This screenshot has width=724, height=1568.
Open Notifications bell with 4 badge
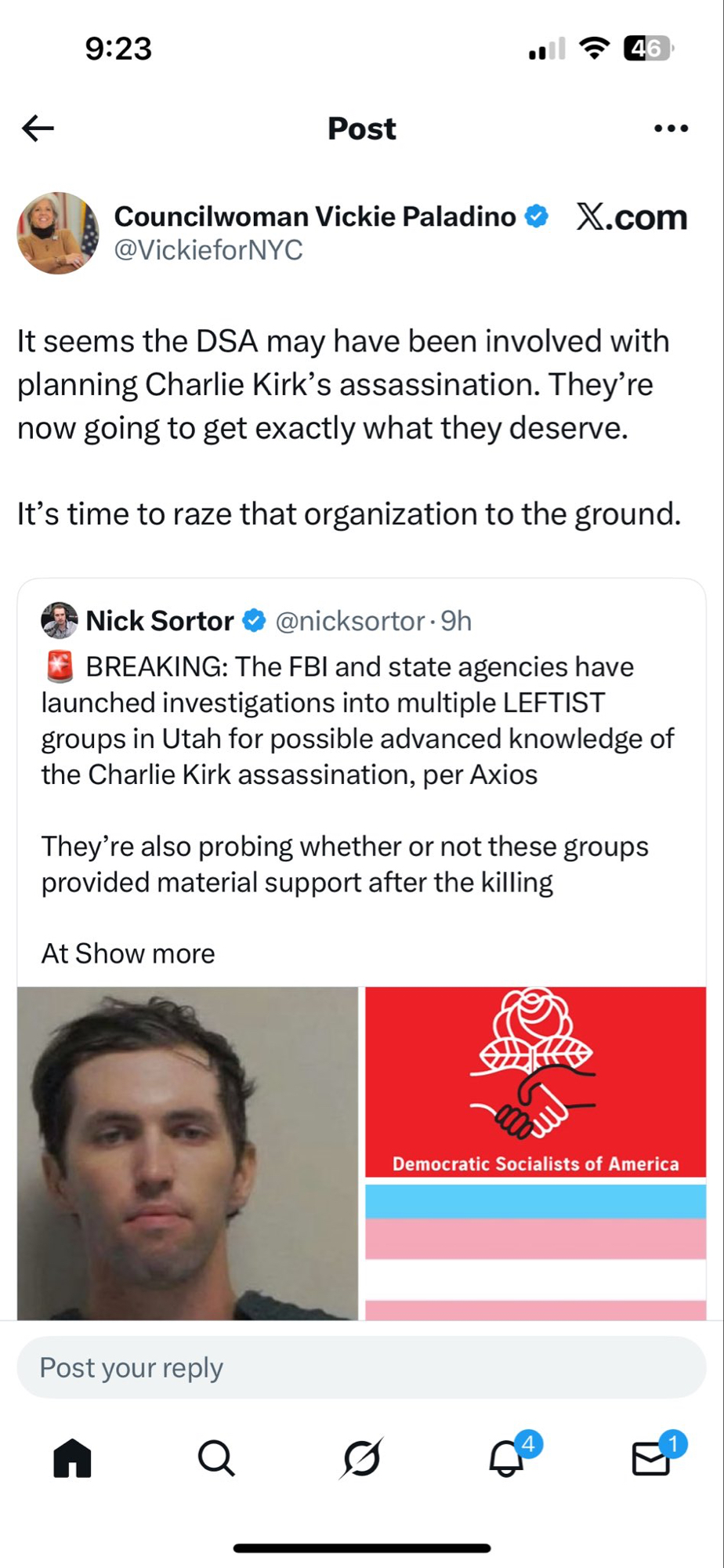coord(508,1458)
